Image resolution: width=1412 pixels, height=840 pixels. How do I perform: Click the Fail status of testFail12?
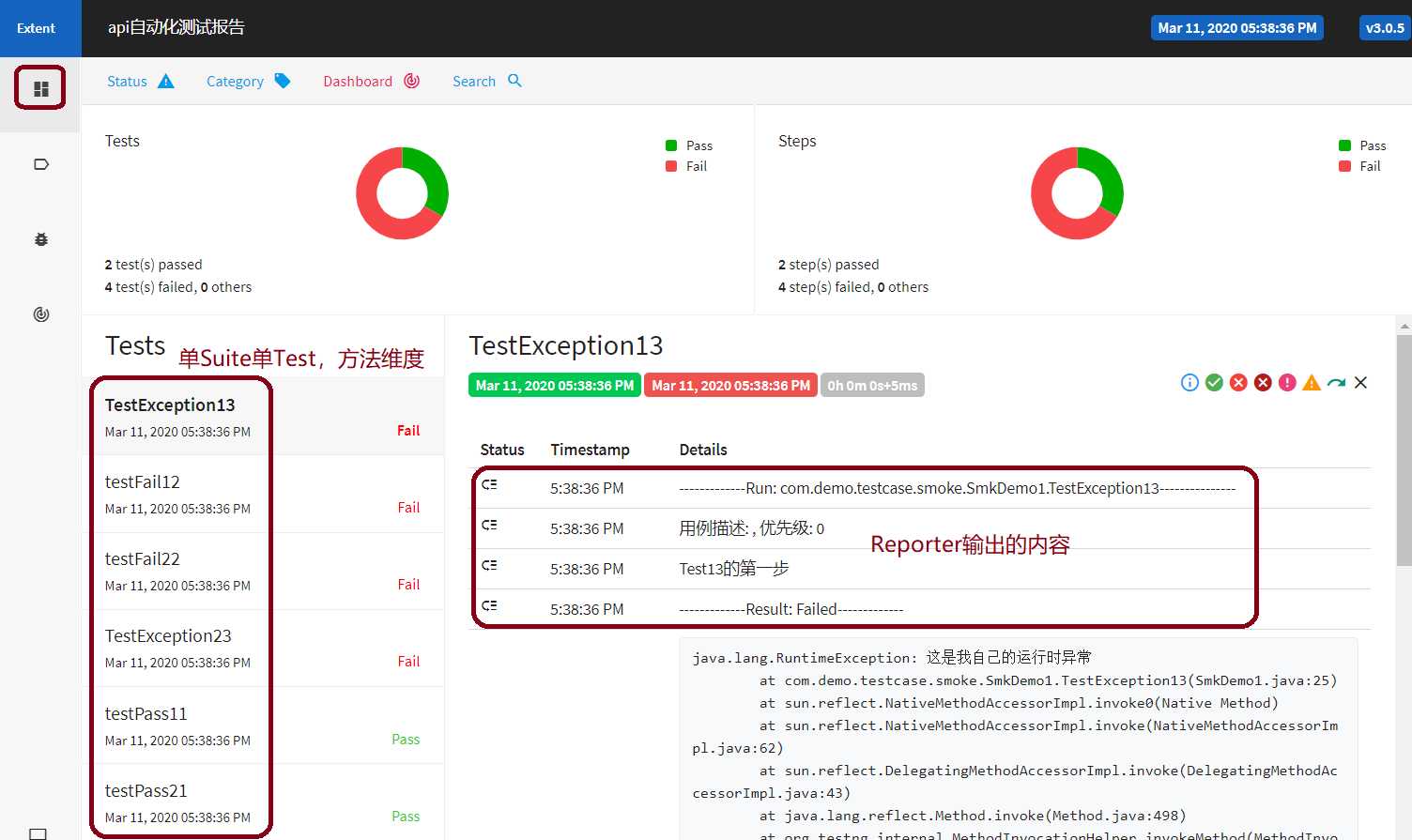point(408,508)
